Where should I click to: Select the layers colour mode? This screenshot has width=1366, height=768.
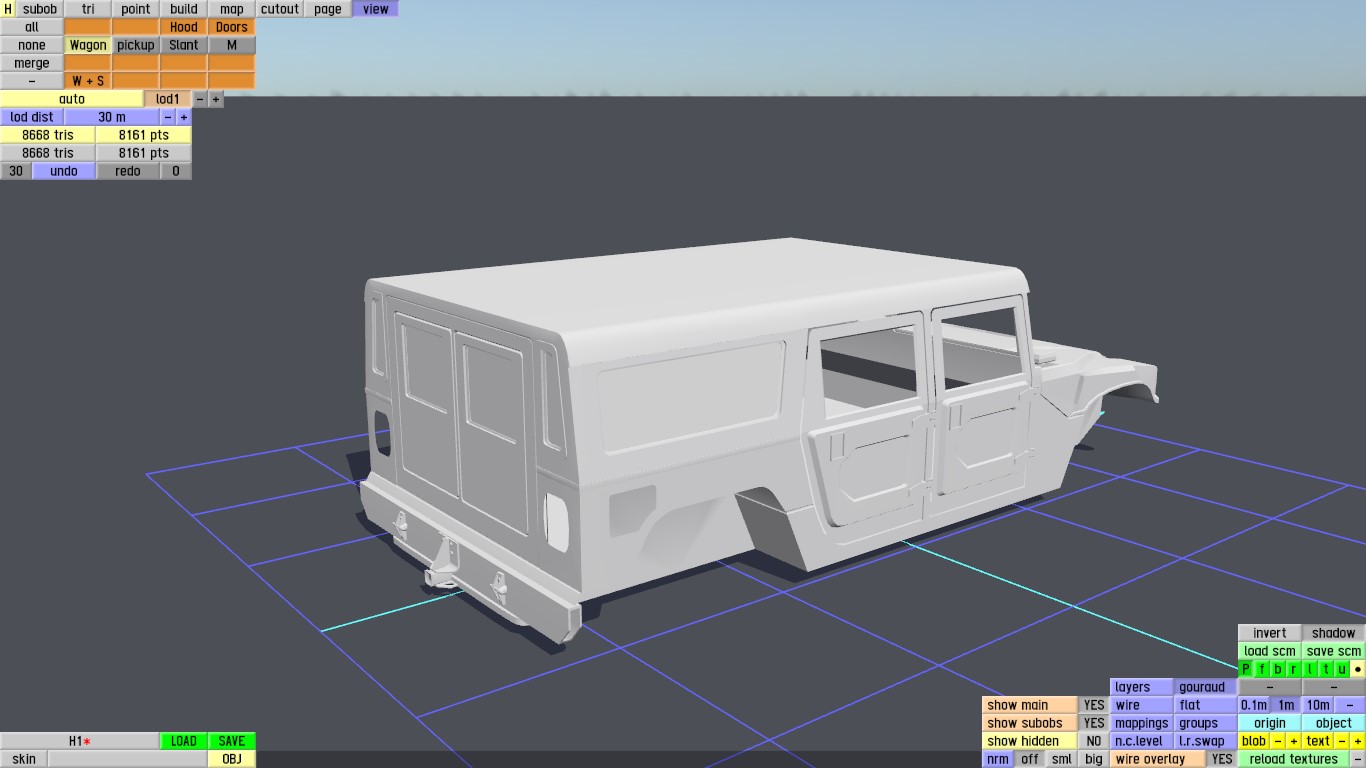1142,687
